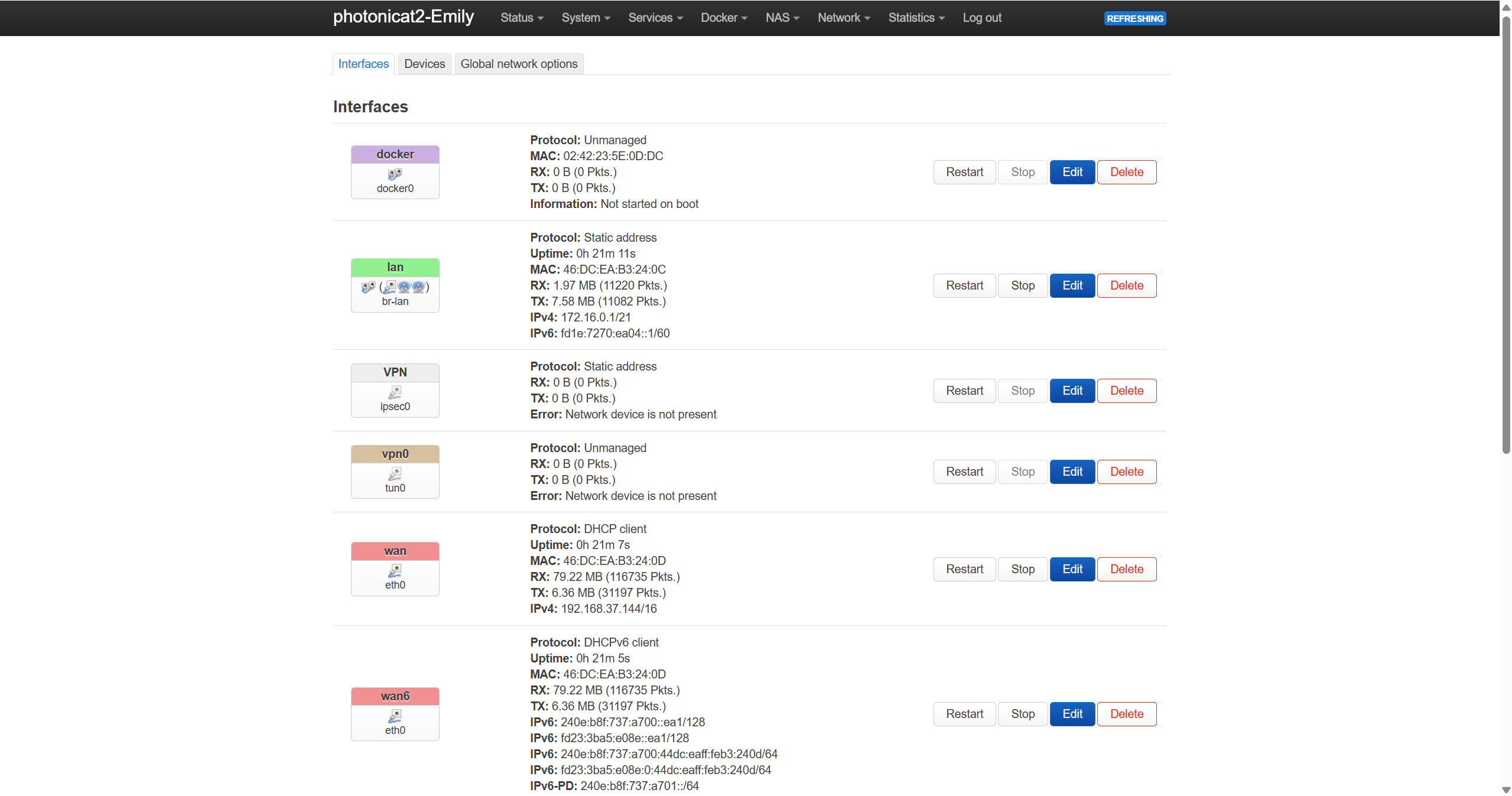Expand the Network menu
Screen dimensions: 1512x796
843,18
